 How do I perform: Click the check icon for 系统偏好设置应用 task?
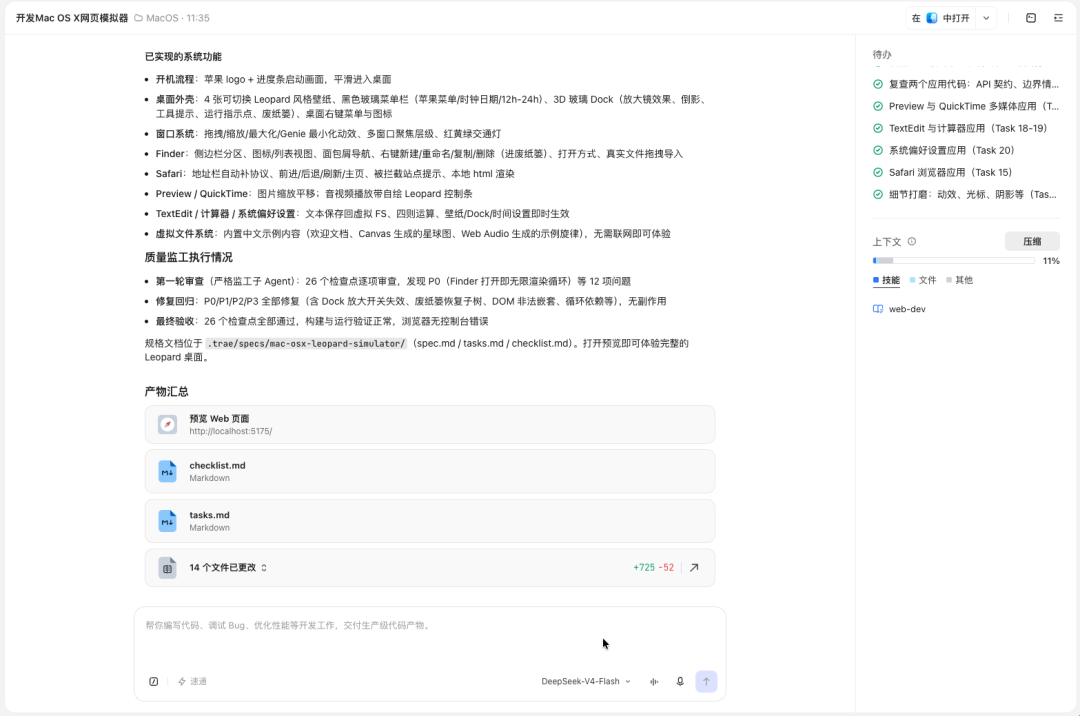tap(878, 150)
